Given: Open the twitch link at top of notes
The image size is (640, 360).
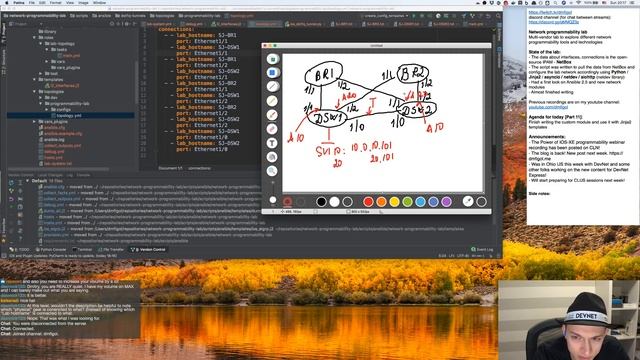Looking at the screenshot, I should coord(550,13).
